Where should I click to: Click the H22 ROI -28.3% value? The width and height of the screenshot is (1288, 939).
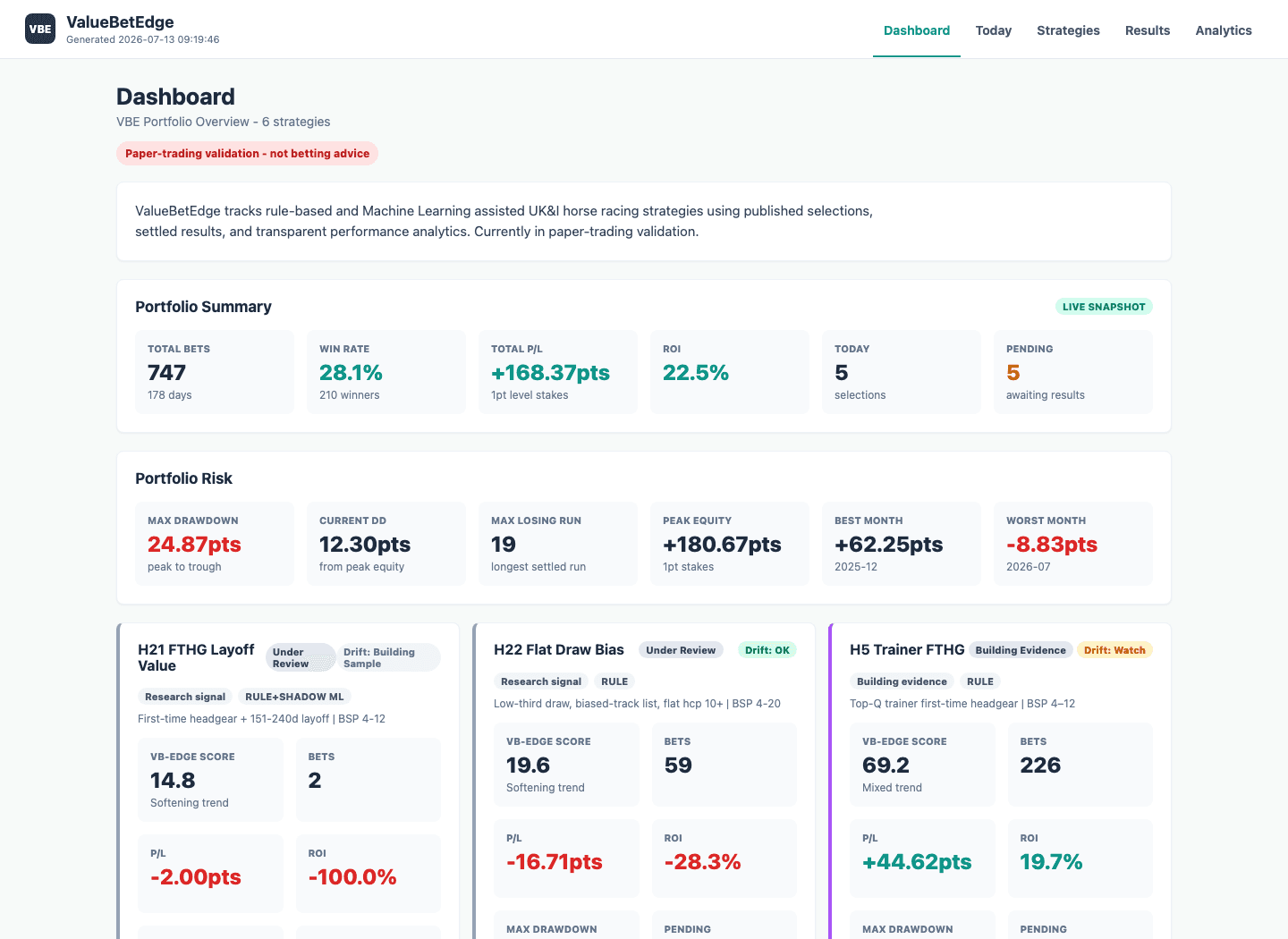pos(702,862)
